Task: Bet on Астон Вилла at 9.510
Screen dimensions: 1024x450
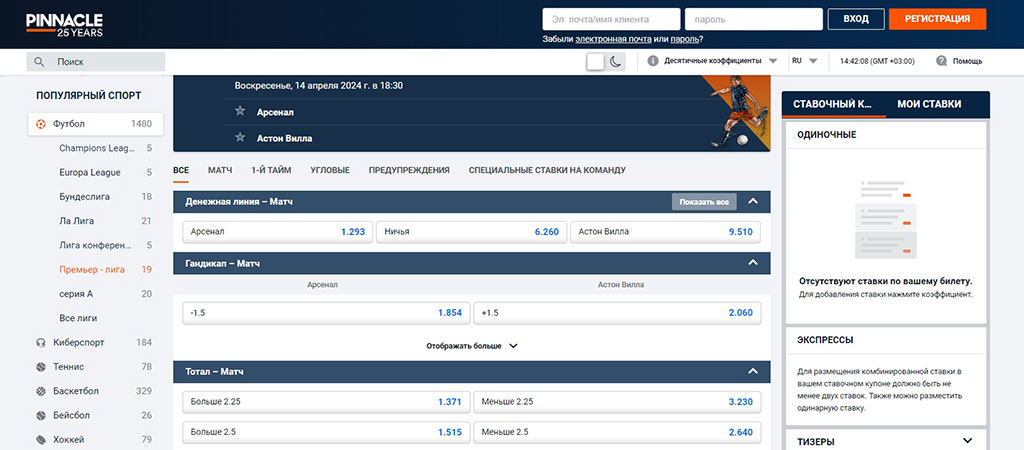Action: point(665,232)
